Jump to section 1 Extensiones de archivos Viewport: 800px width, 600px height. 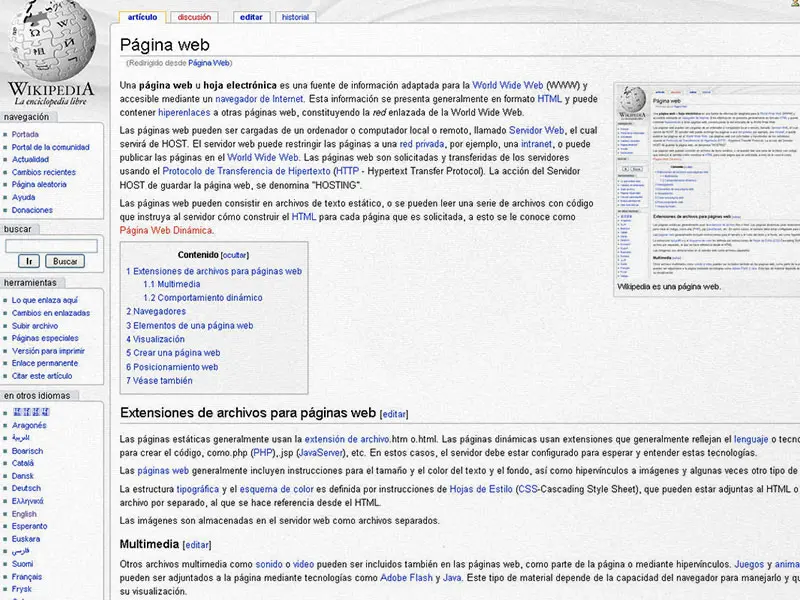point(214,271)
